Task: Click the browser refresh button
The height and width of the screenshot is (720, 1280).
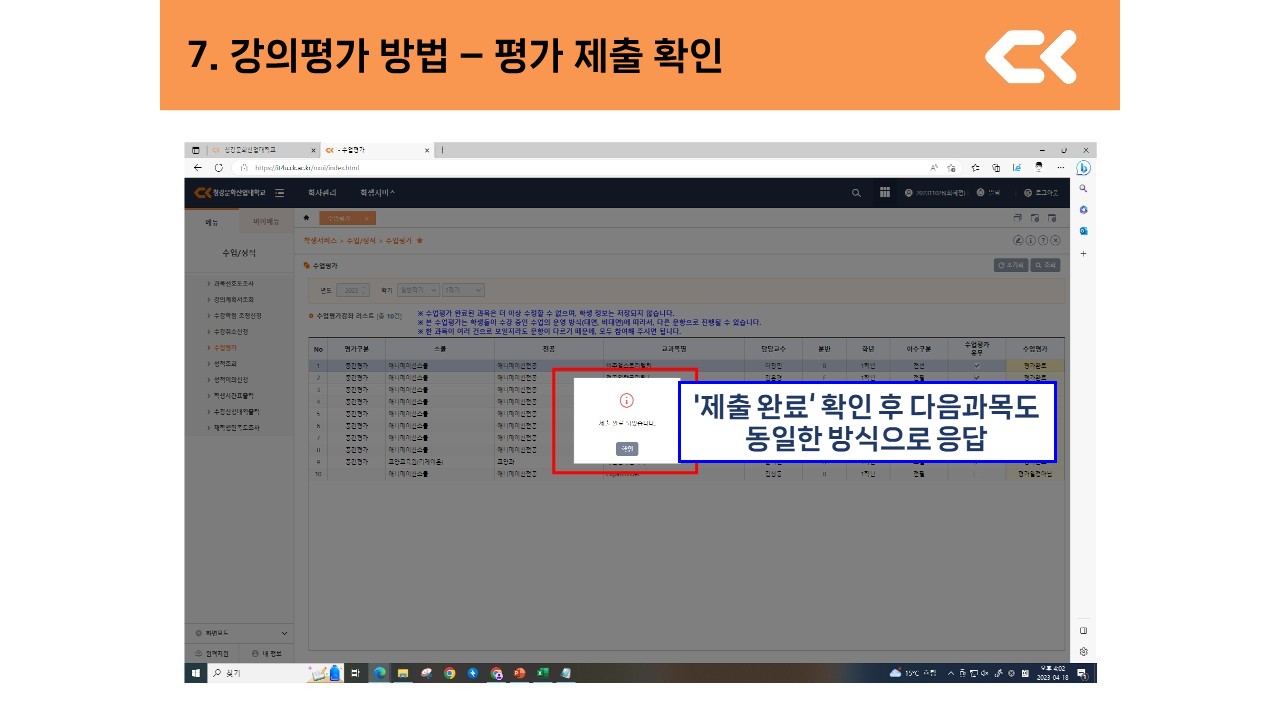Action: pyautogui.click(x=218, y=167)
